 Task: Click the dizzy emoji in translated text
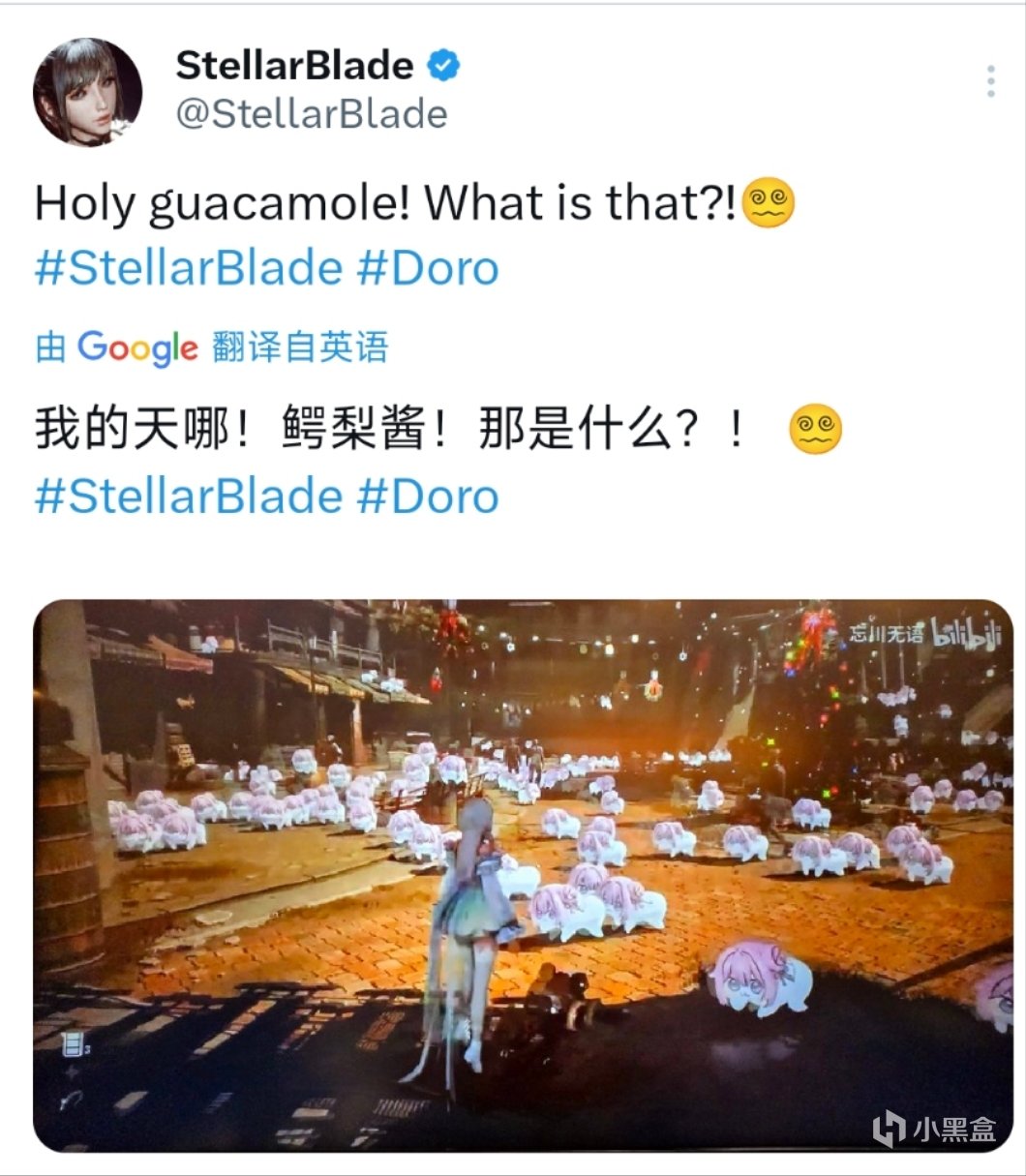tap(816, 431)
